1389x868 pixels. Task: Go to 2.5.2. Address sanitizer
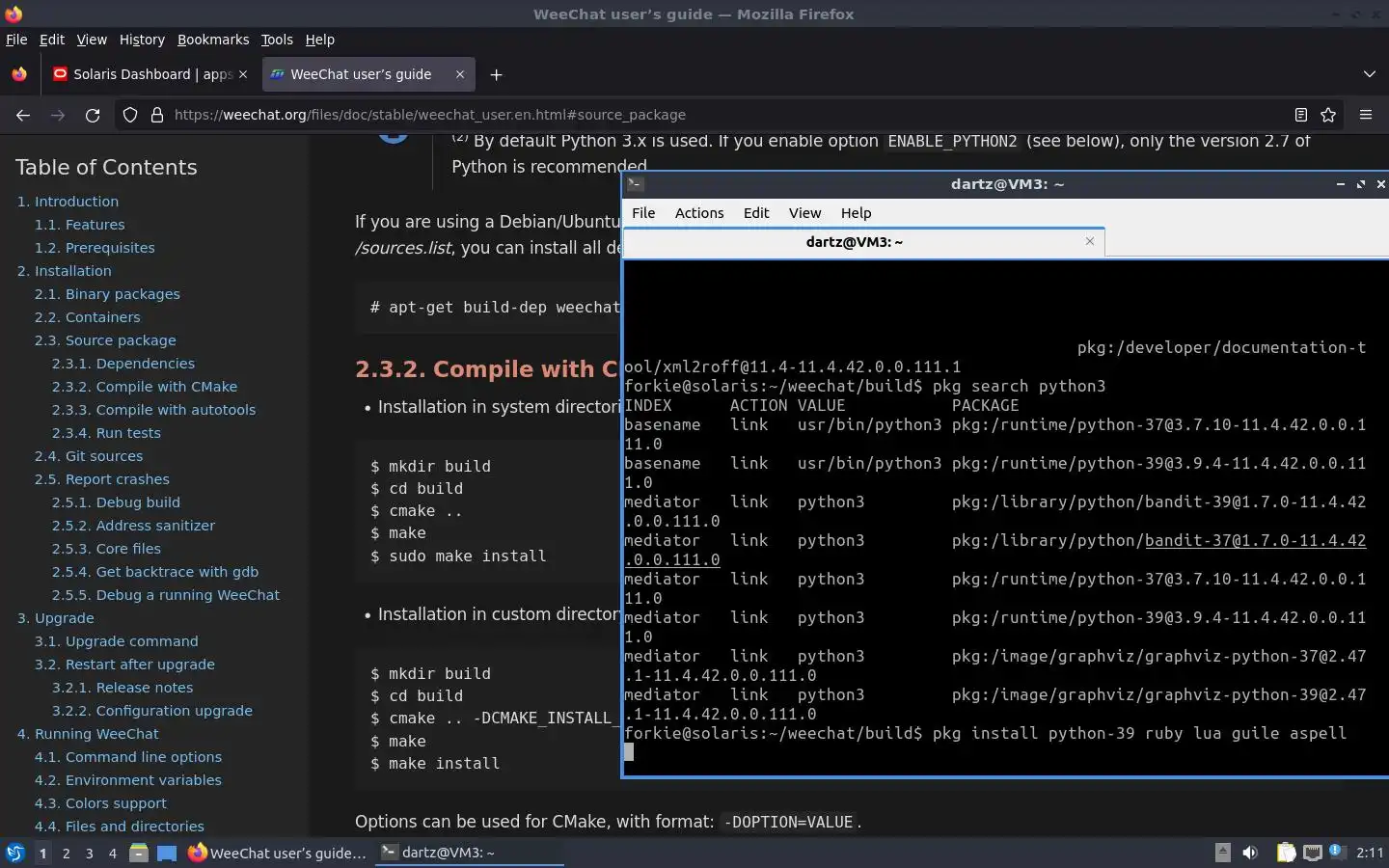(x=133, y=526)
